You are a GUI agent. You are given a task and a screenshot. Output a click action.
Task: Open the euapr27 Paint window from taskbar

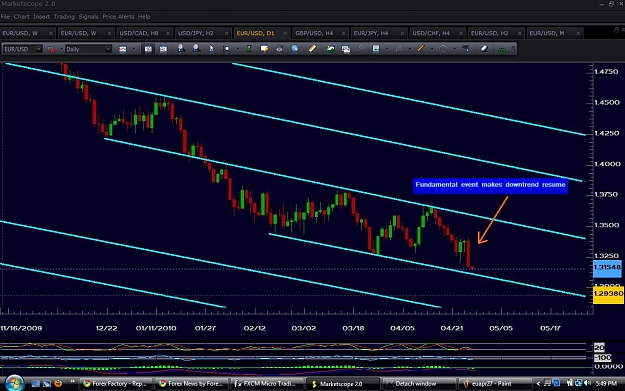tap(494, 384)
